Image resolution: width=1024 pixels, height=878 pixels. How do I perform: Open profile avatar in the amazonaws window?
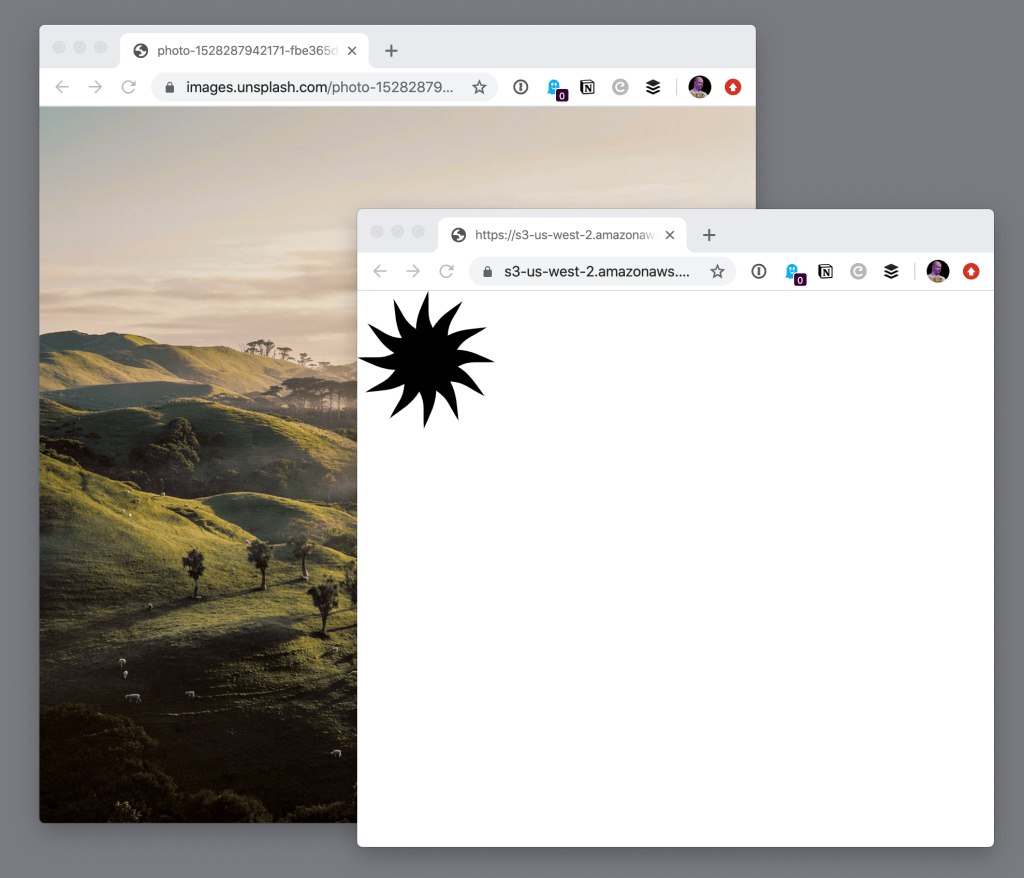(938, 271)
